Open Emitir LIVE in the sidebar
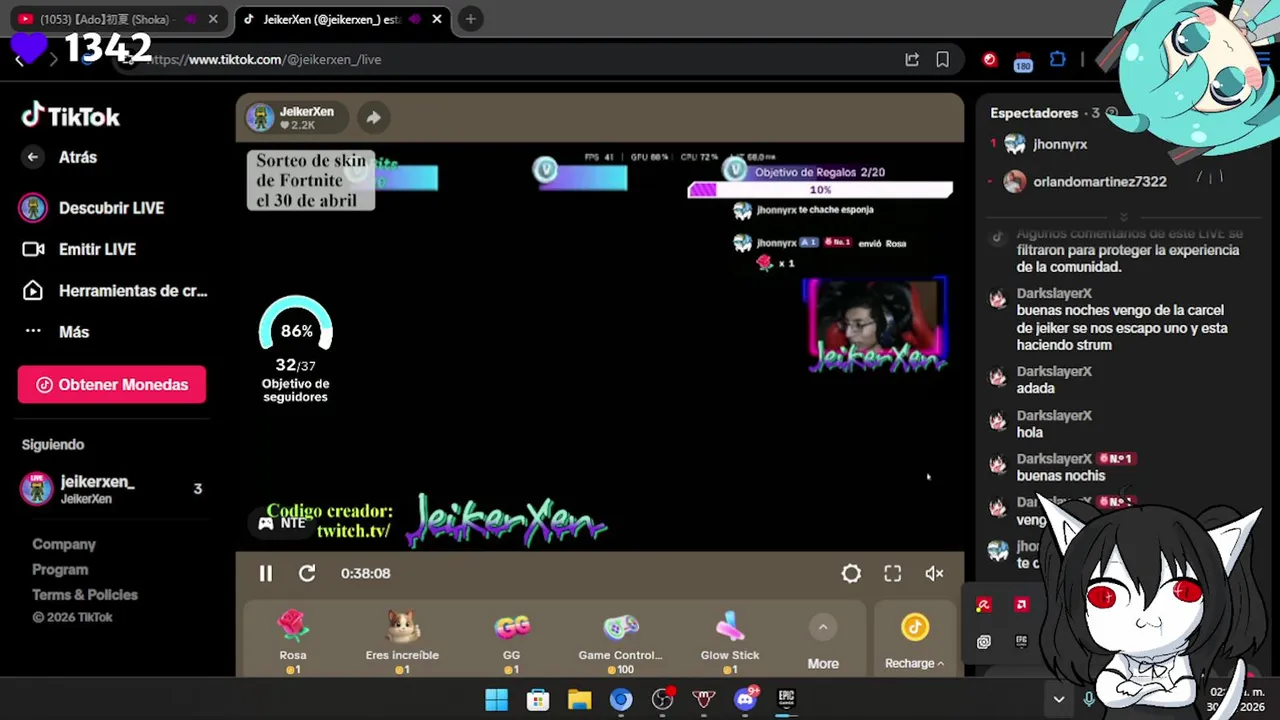Image resolution: width=1280 pixels, height=720 pixels. coord(79,249)
